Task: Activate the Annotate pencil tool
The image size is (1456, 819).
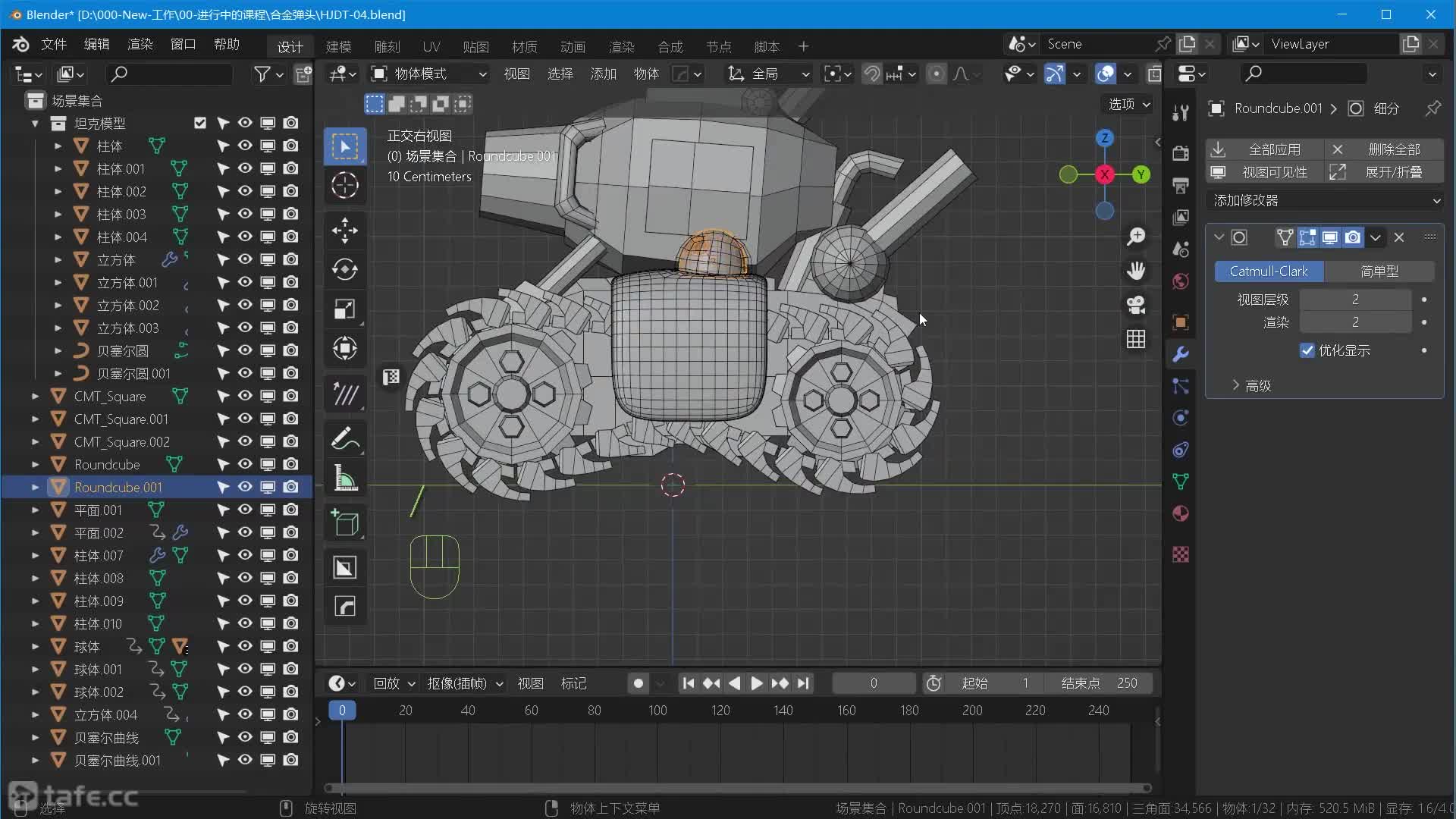Action: point(345,439)
